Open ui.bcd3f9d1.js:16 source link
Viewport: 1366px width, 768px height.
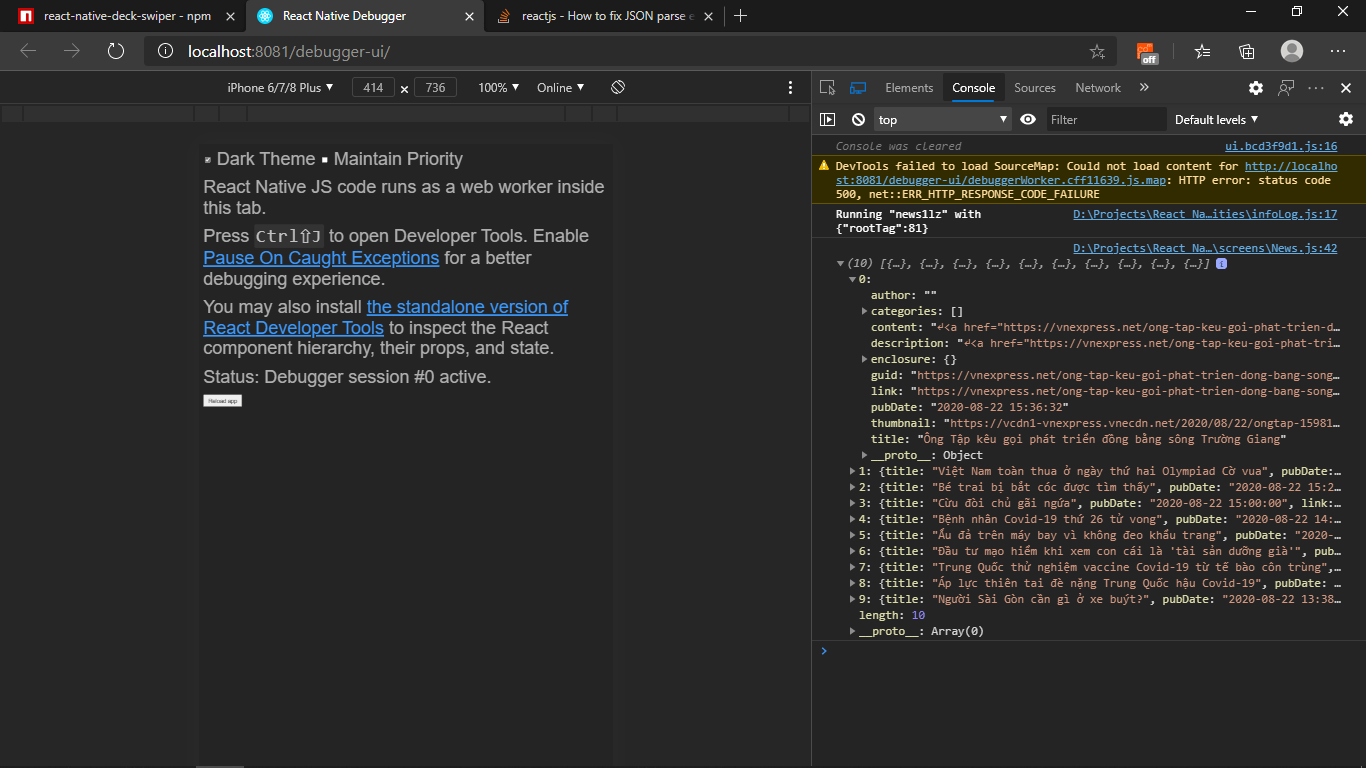click(1281, 146)
